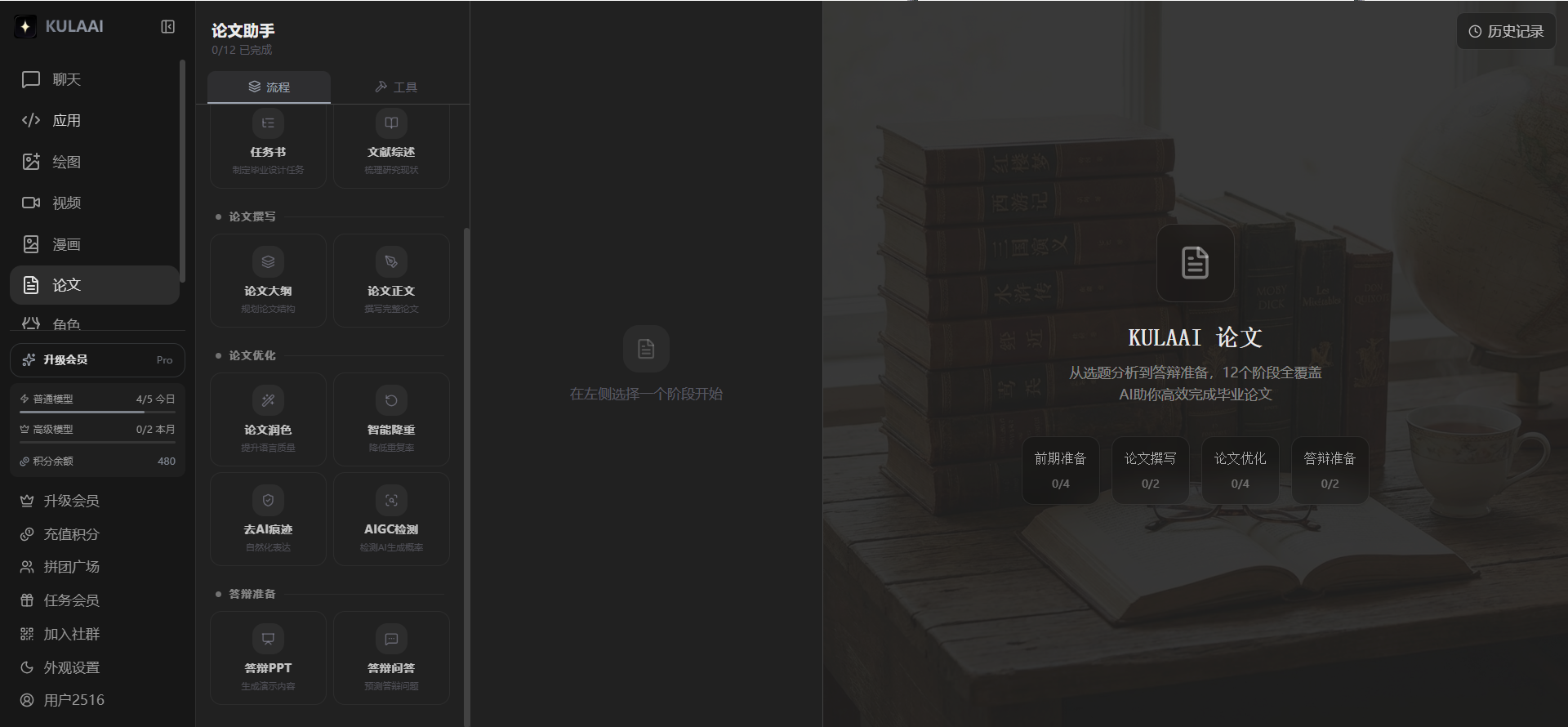Open the 应用 apps section
Screen dimensions: 1568x727
pyautogui.click(x=95, y=120)
